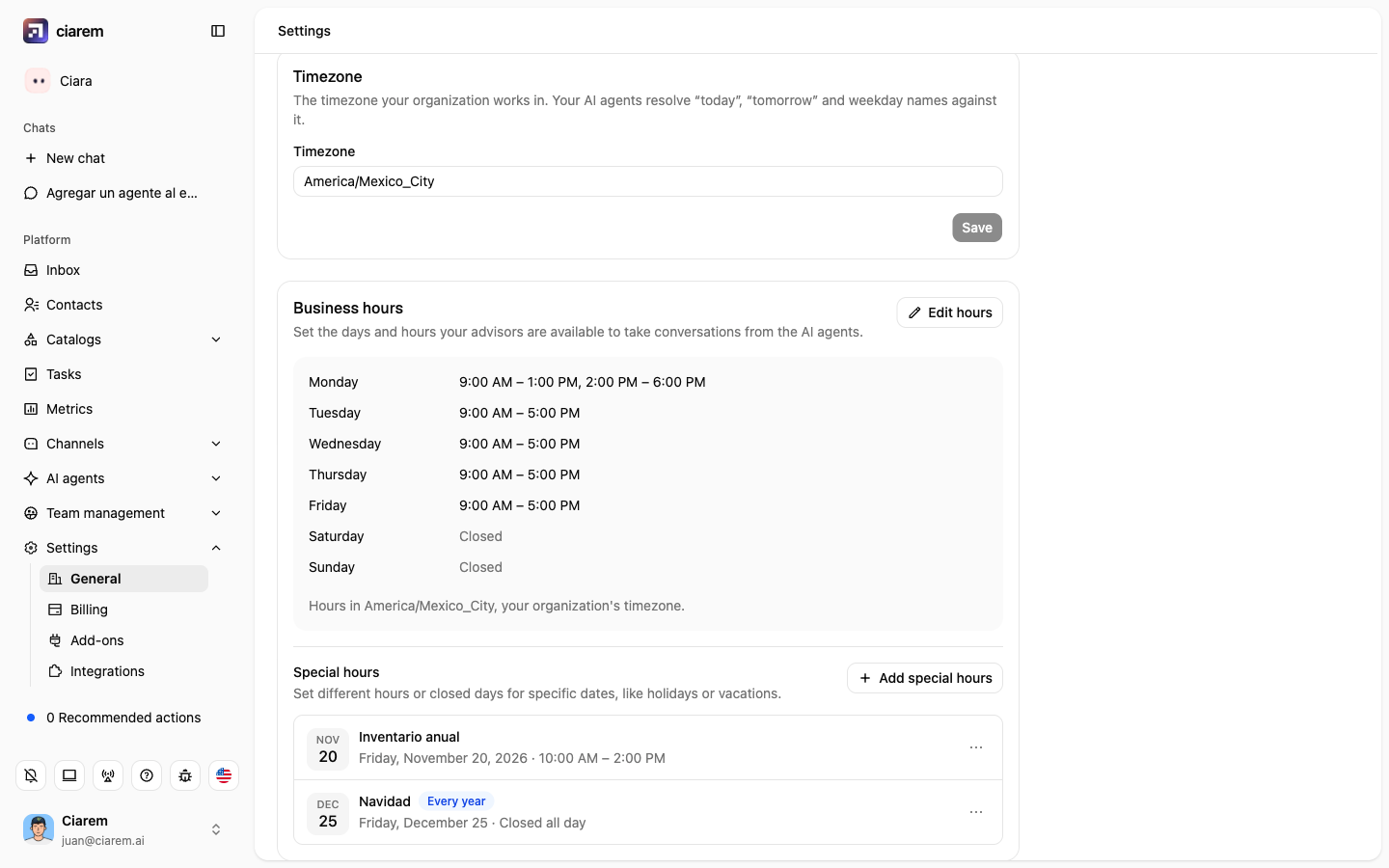Save the timezone setting
1389x868 pixels.
(977, 228)
